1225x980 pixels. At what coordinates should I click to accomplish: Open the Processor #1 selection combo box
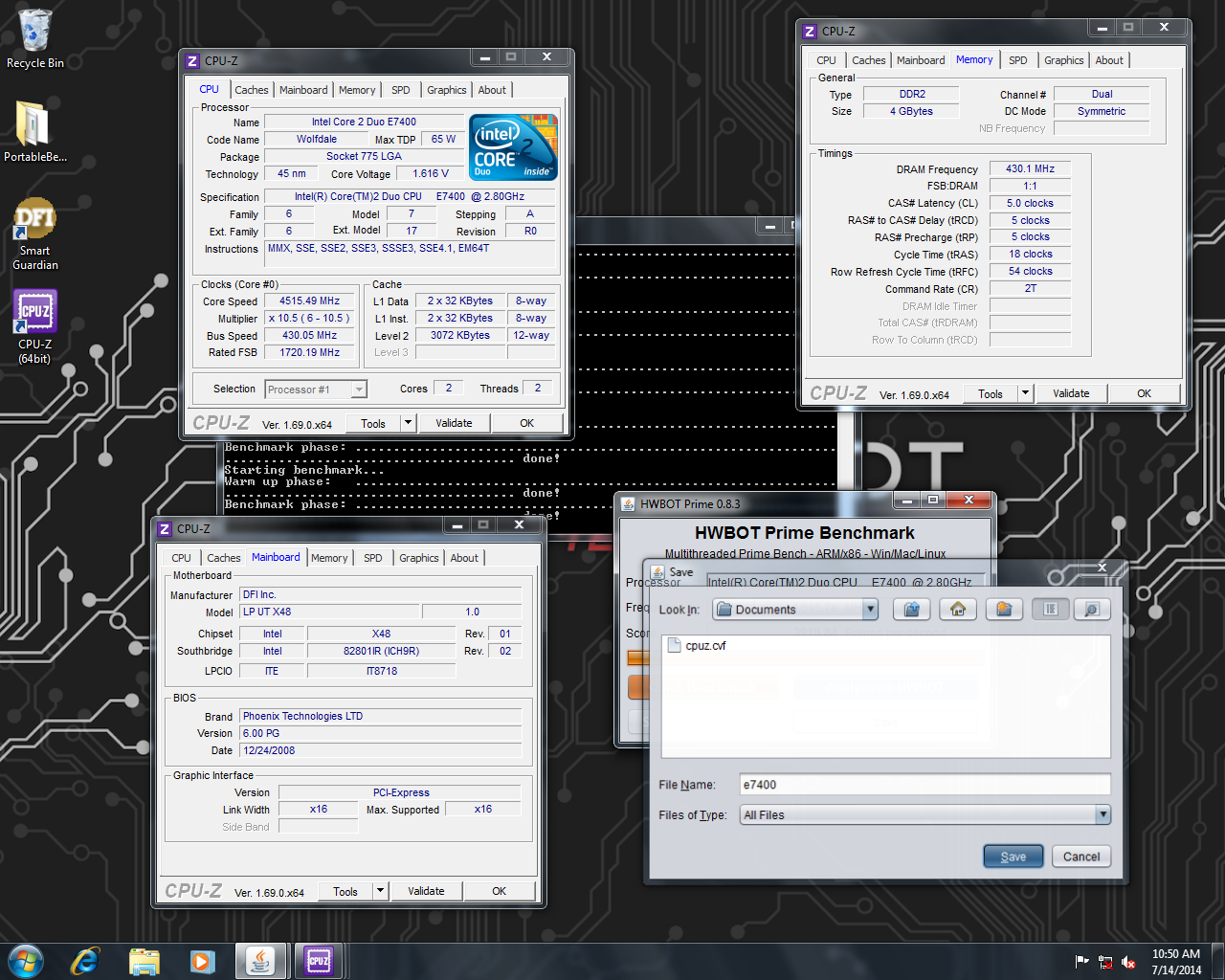317,390
